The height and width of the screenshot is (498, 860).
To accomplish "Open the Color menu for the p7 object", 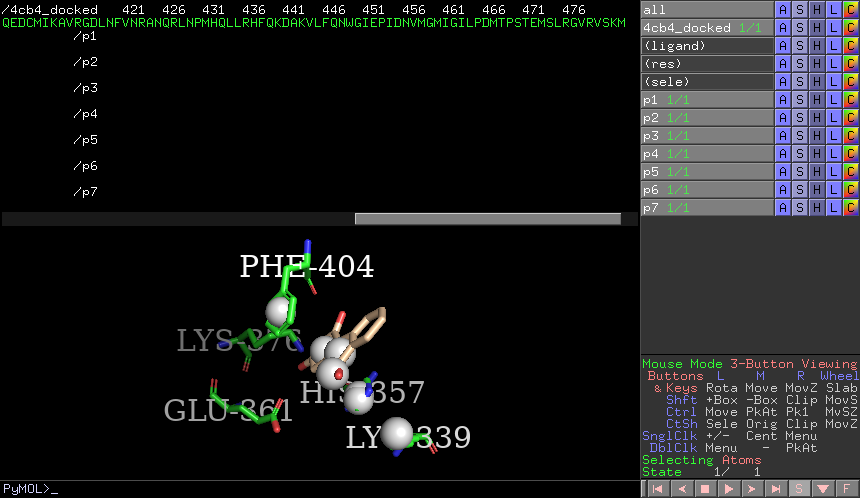I will pyautogui.click(x=851, y=208).
